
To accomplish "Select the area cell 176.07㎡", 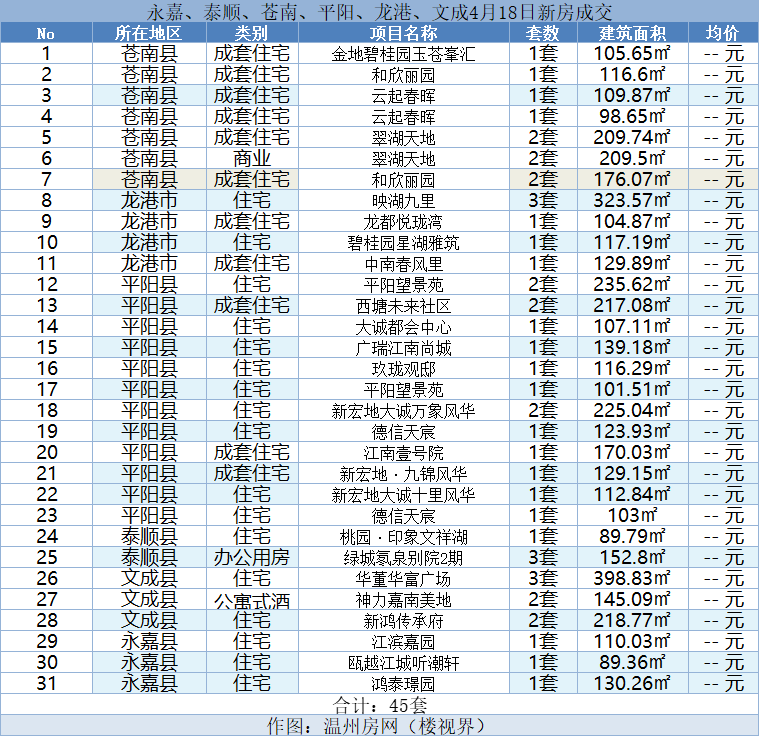I will 632,180.
